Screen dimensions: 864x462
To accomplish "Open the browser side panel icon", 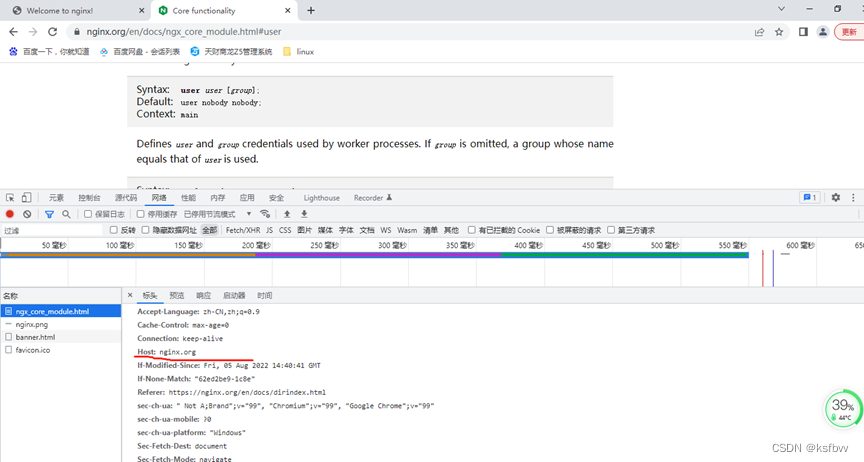I will coord(803,32).
